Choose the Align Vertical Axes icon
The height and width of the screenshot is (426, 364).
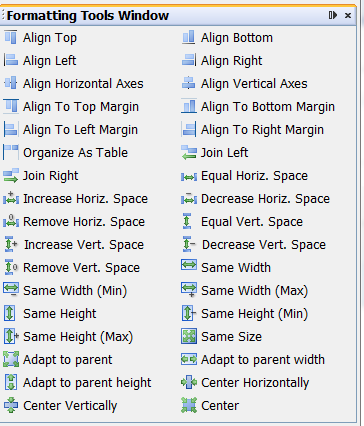[x=189, y=83]
